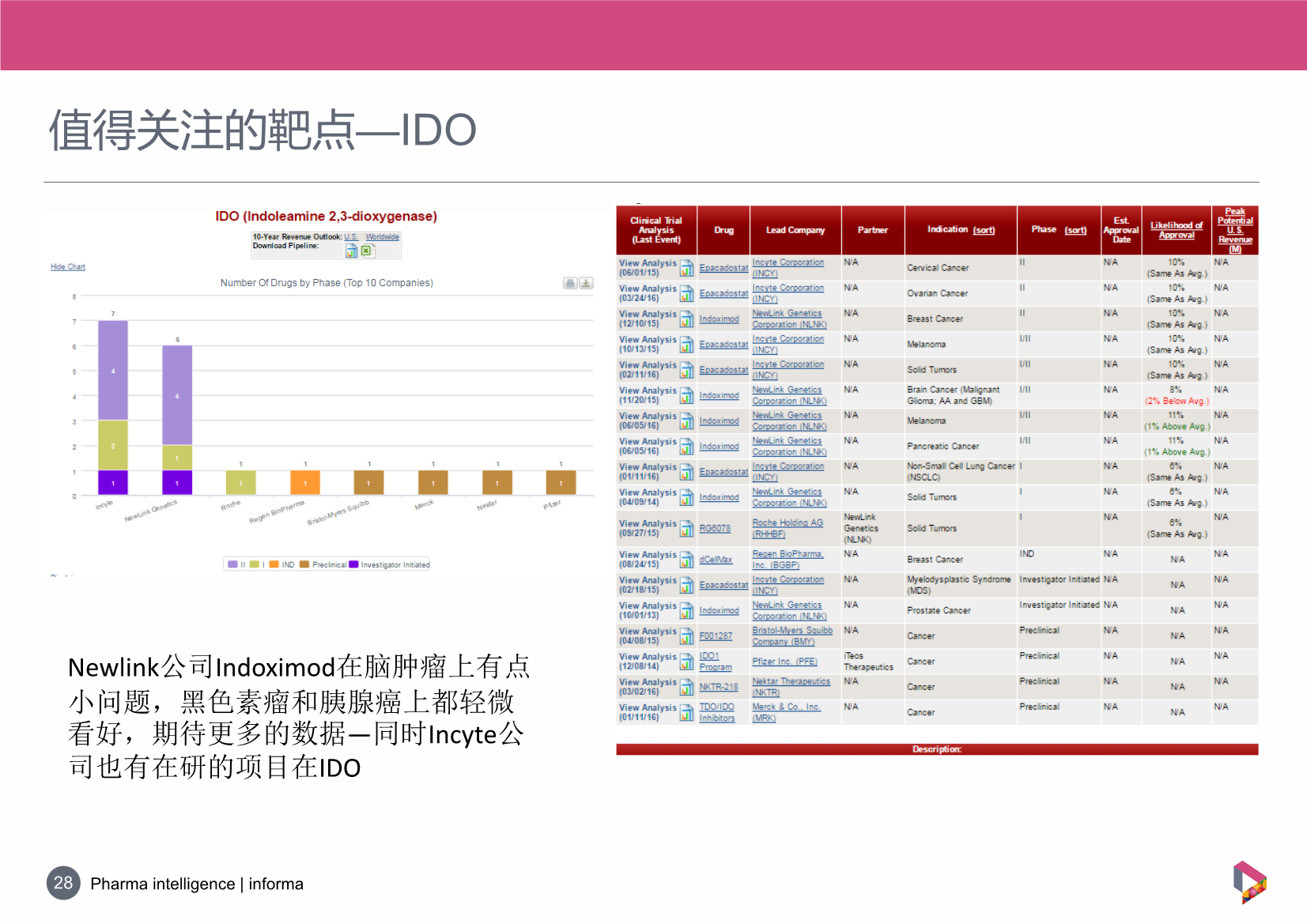Viewport: 1307px width, 924px height.
Task: Open analysis icon for 06/01/15 row
Action: pos(686,268)
